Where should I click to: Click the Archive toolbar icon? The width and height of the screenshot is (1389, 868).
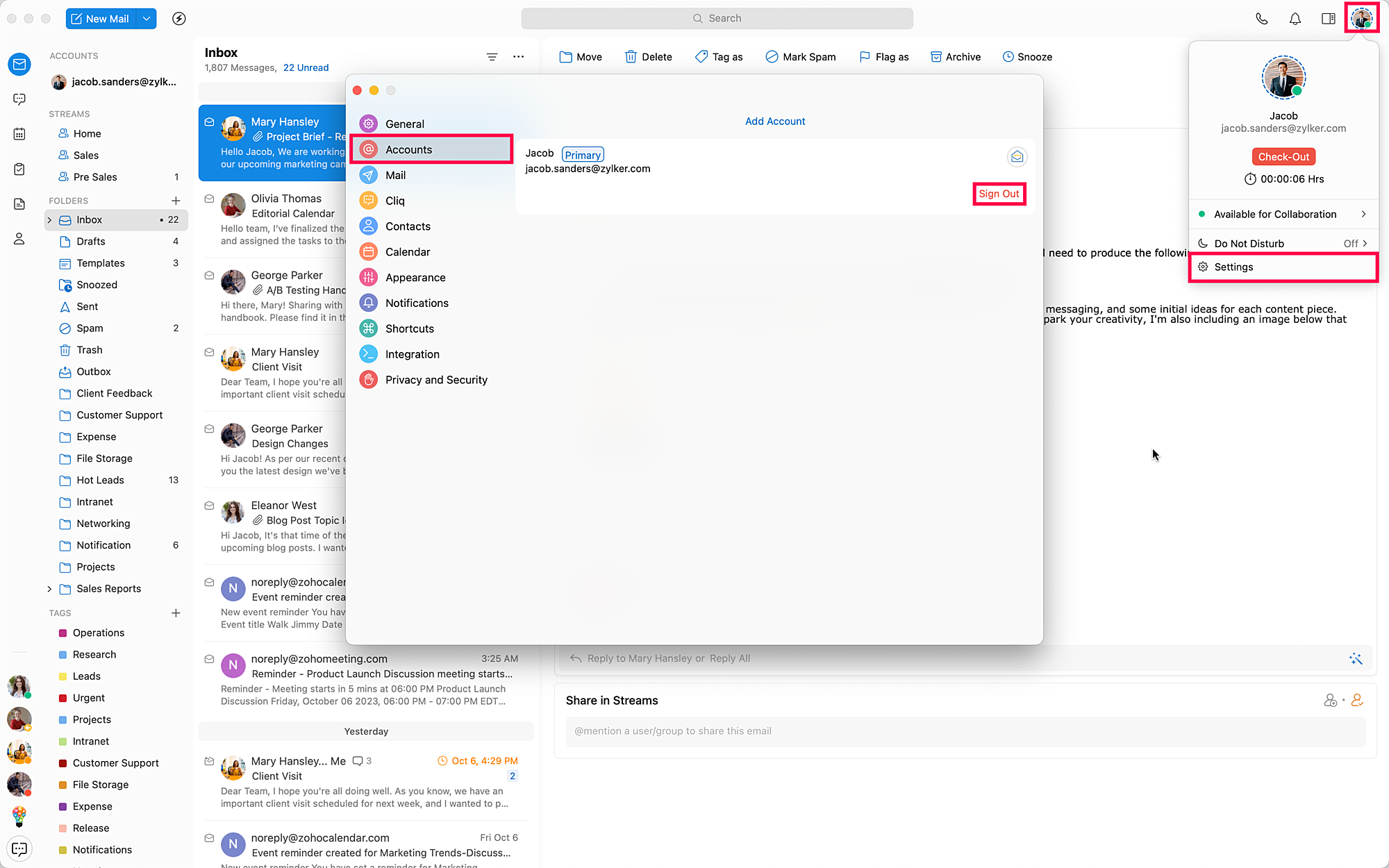pyautogui.click(x=935, y=57)
